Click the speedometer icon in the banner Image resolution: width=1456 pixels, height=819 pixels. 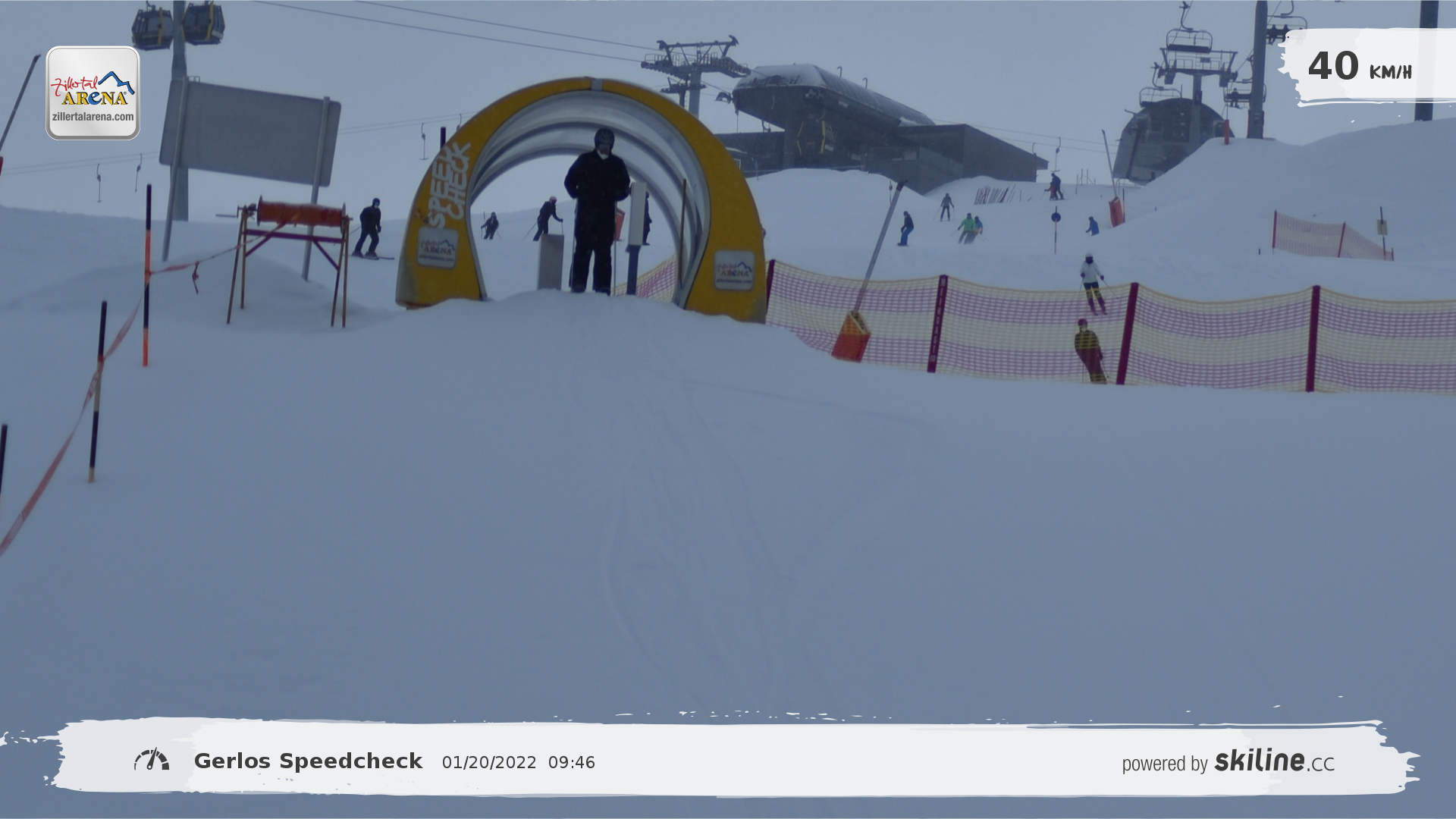[152, 760]
